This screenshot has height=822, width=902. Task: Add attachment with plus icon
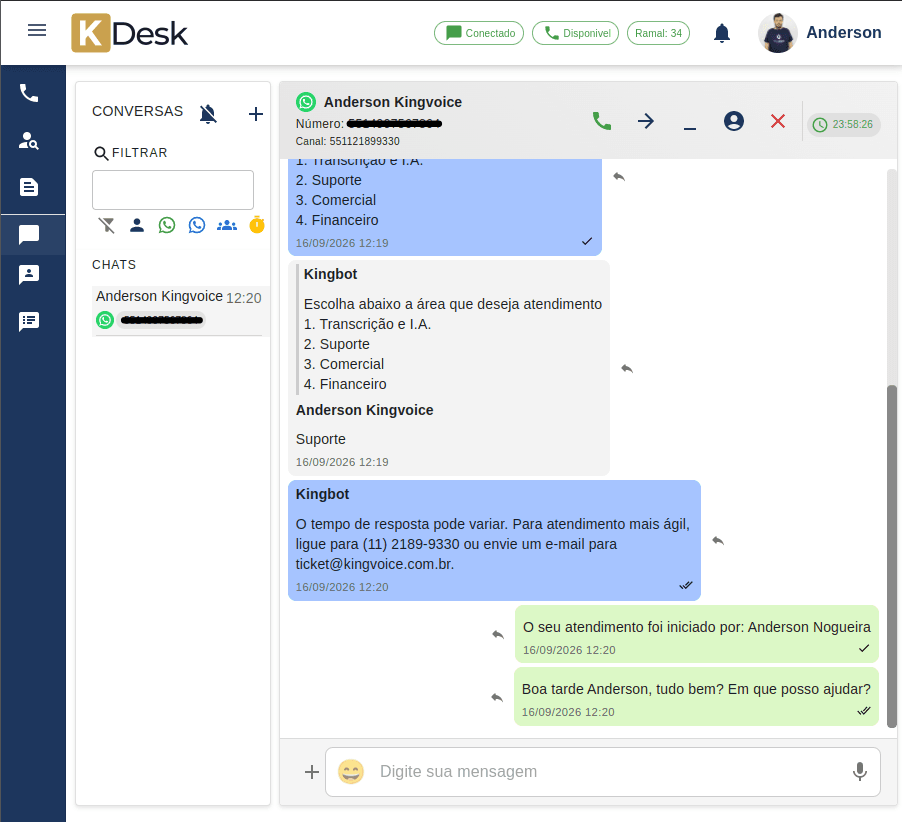coord(312,772)
